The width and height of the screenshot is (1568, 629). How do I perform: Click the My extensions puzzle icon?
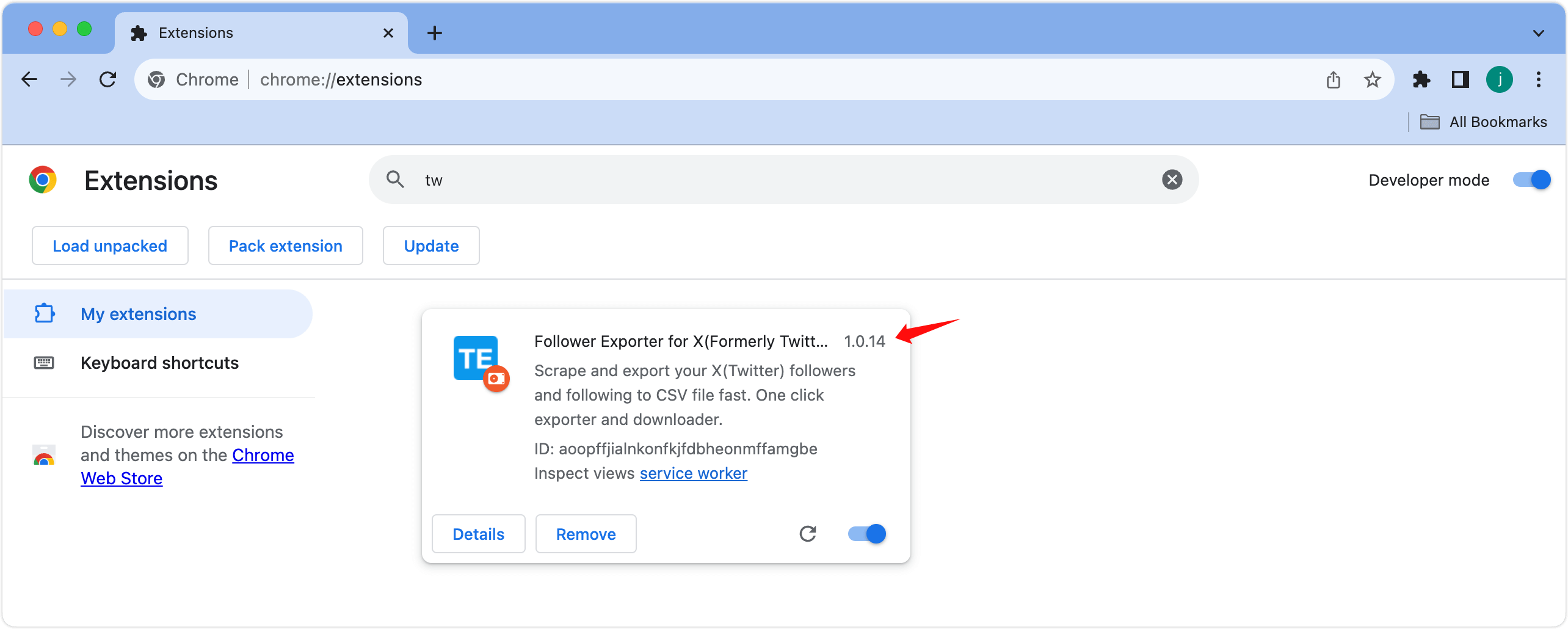point(45,314)
